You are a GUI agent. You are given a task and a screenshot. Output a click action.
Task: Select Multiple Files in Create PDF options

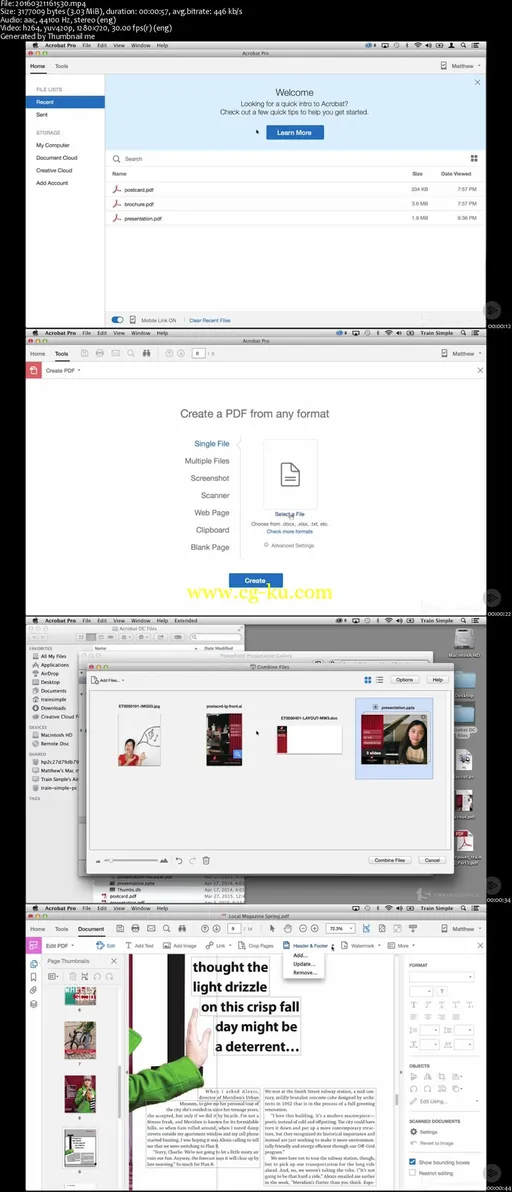coord(207,461)
